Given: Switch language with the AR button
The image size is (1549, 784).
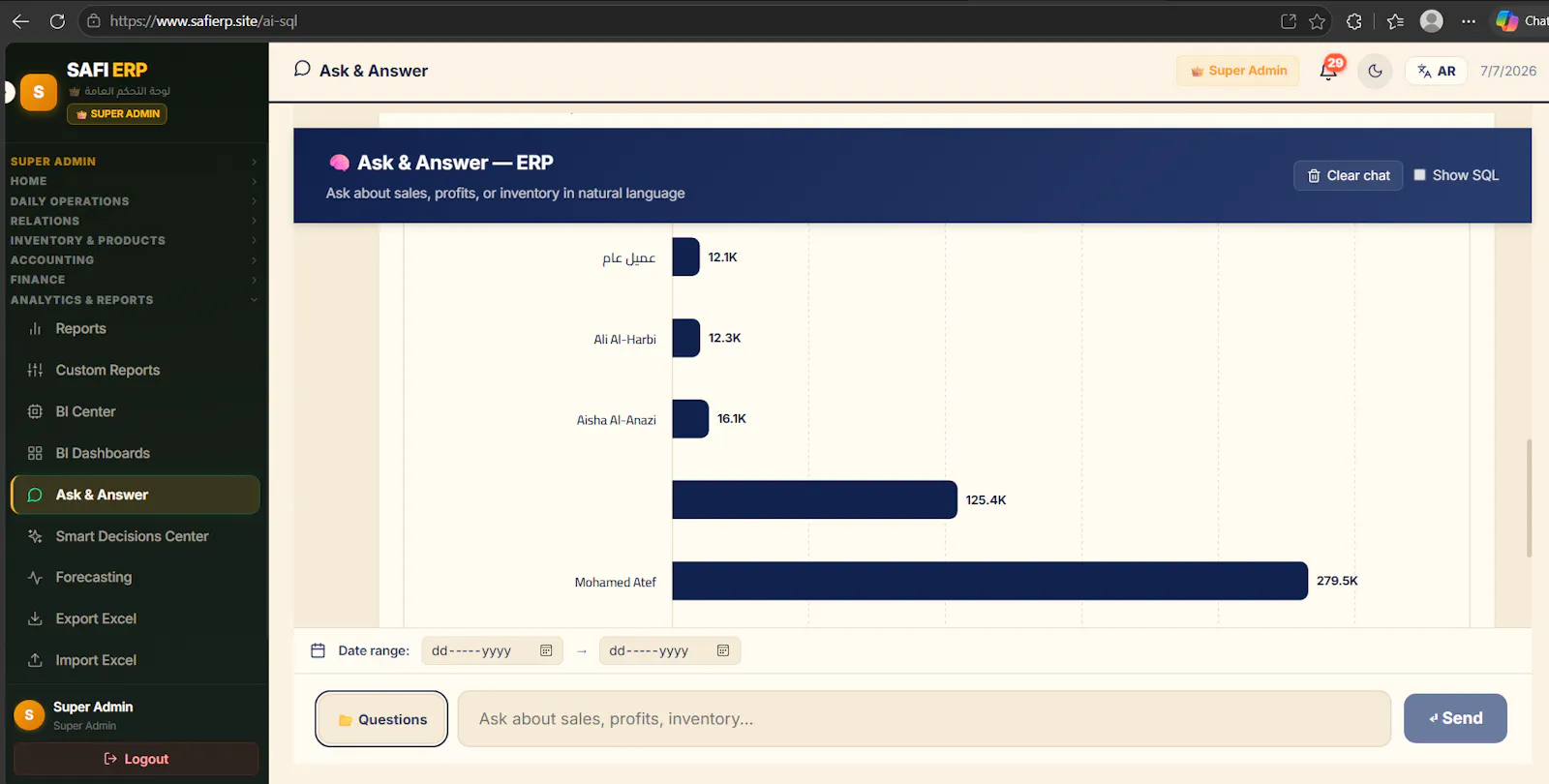Looking at the screenshot, I should 1437,71.
